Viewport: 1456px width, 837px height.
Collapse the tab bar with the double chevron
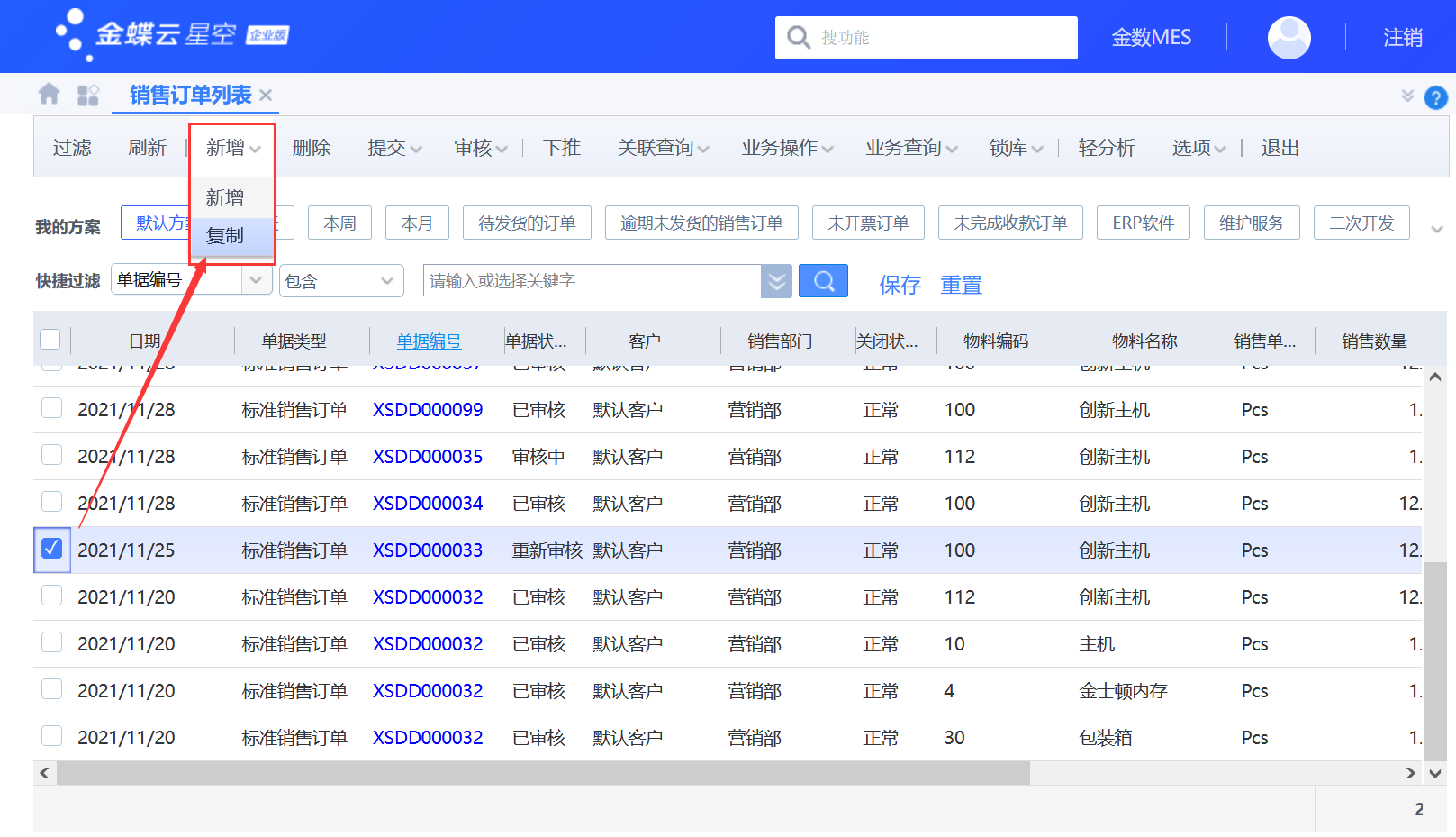[x=1407, y=96]
